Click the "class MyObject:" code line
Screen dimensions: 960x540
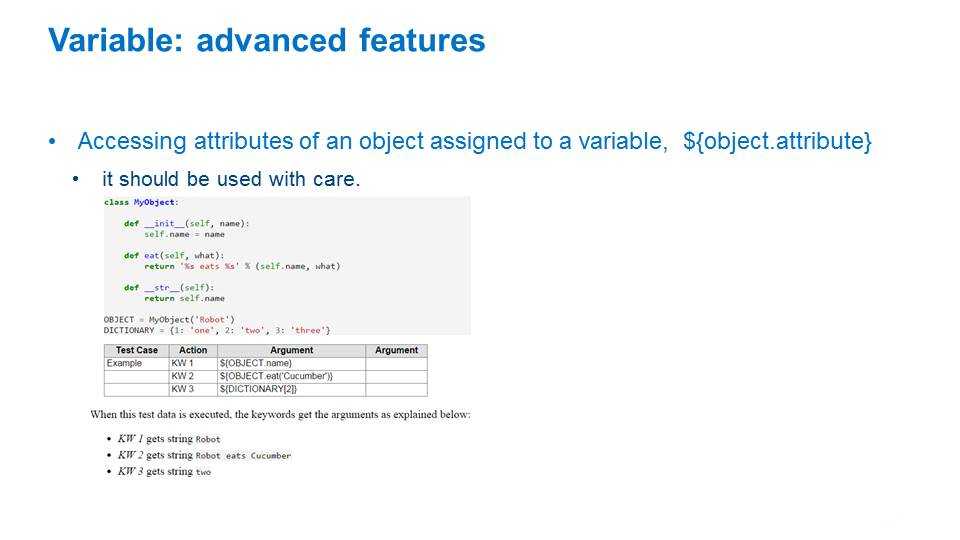tap(140, 202)
